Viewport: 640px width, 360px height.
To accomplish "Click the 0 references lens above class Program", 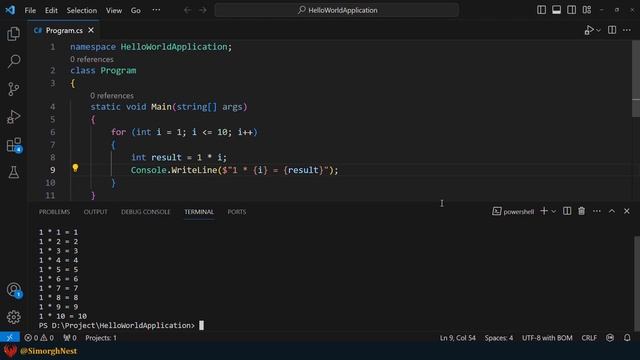I will click(x=92, y=59).
